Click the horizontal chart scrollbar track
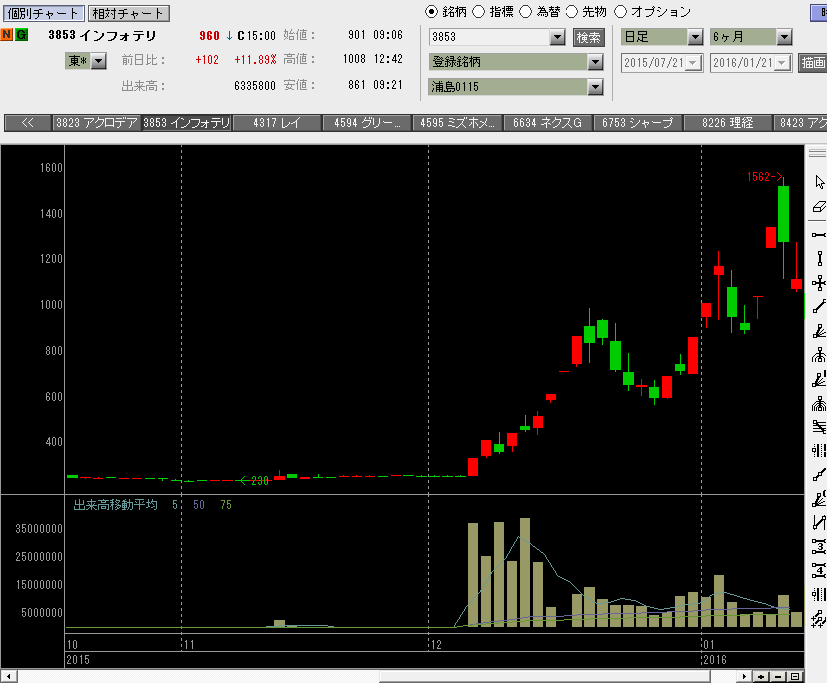The width and height of the screenshot is (827, 683). 377,676
